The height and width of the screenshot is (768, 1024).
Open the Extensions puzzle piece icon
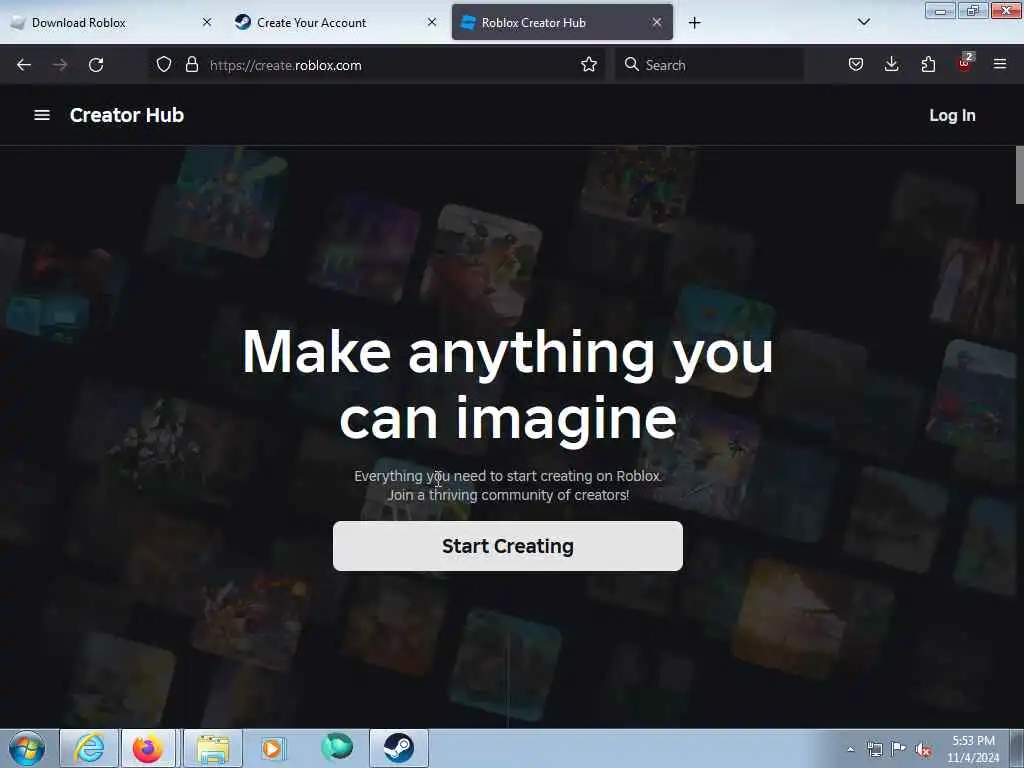928,65
